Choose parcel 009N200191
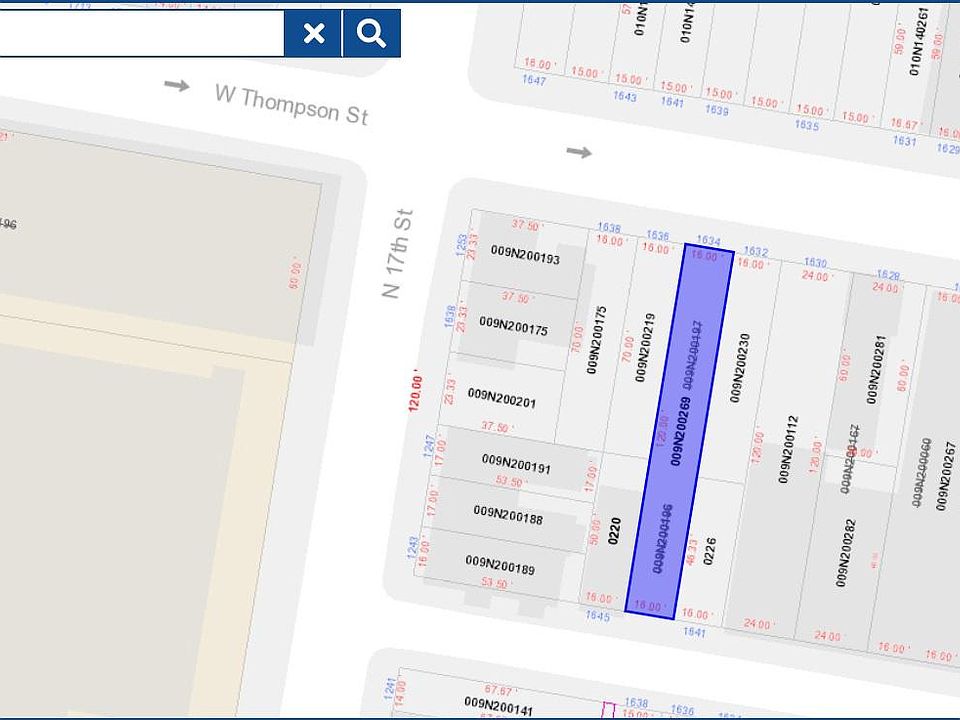The image size is (960, 720). pos(516,464)
